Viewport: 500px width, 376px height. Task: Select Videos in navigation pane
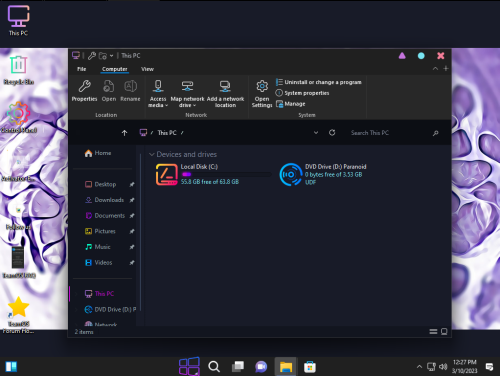[98, 263]
